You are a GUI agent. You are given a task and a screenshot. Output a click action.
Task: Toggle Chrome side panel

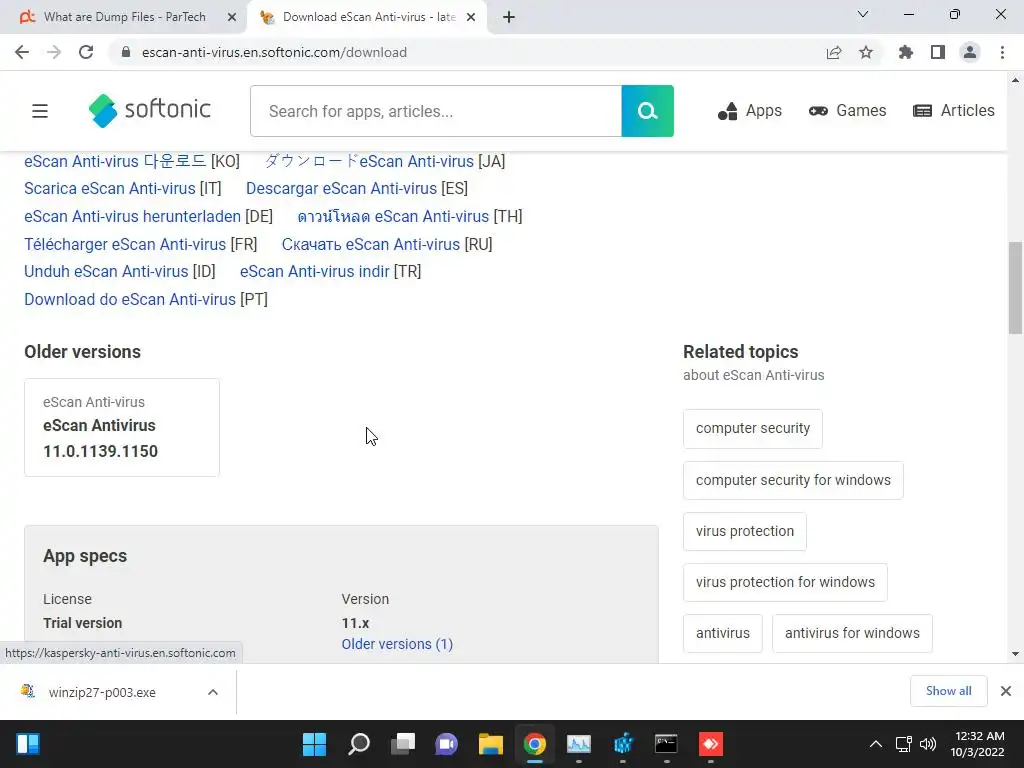coord(938,52)
